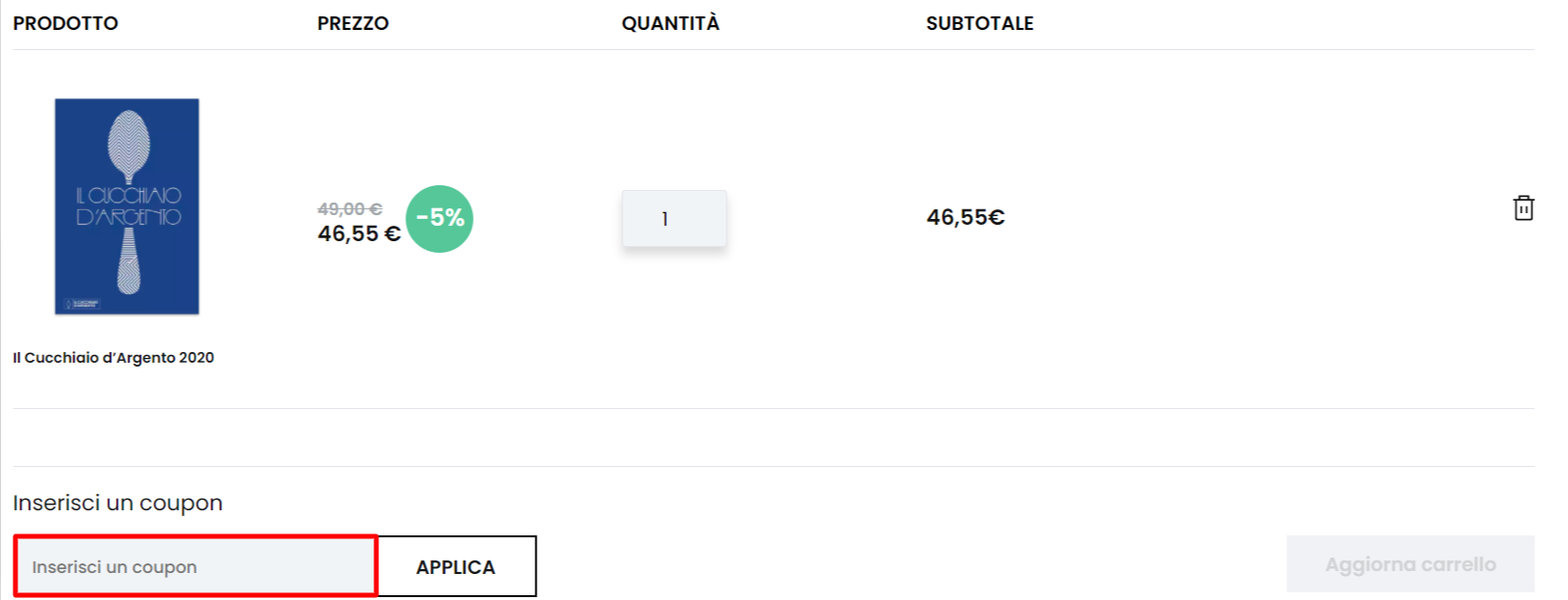1568x600 pixels.
Task: Click the QUANTITÀ column header
Action: coord(671,23)
